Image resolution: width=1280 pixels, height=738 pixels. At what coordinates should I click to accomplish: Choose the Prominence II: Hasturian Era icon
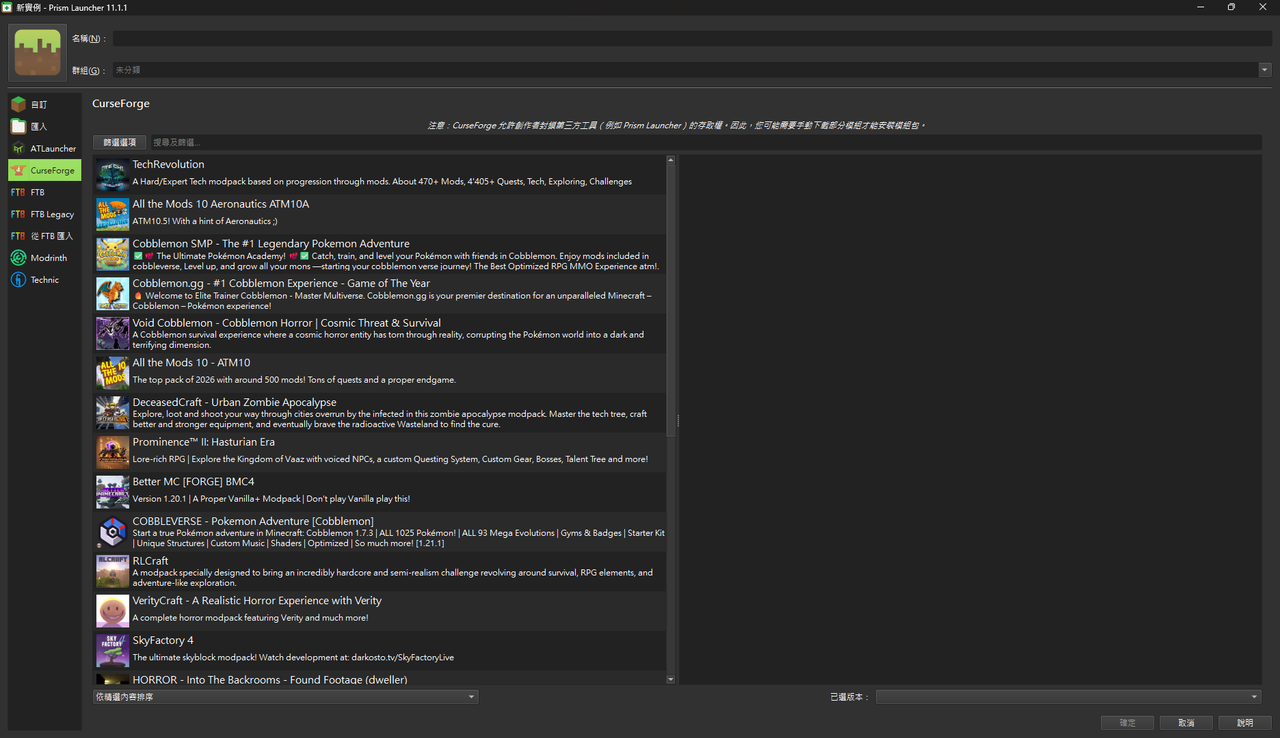112,453
